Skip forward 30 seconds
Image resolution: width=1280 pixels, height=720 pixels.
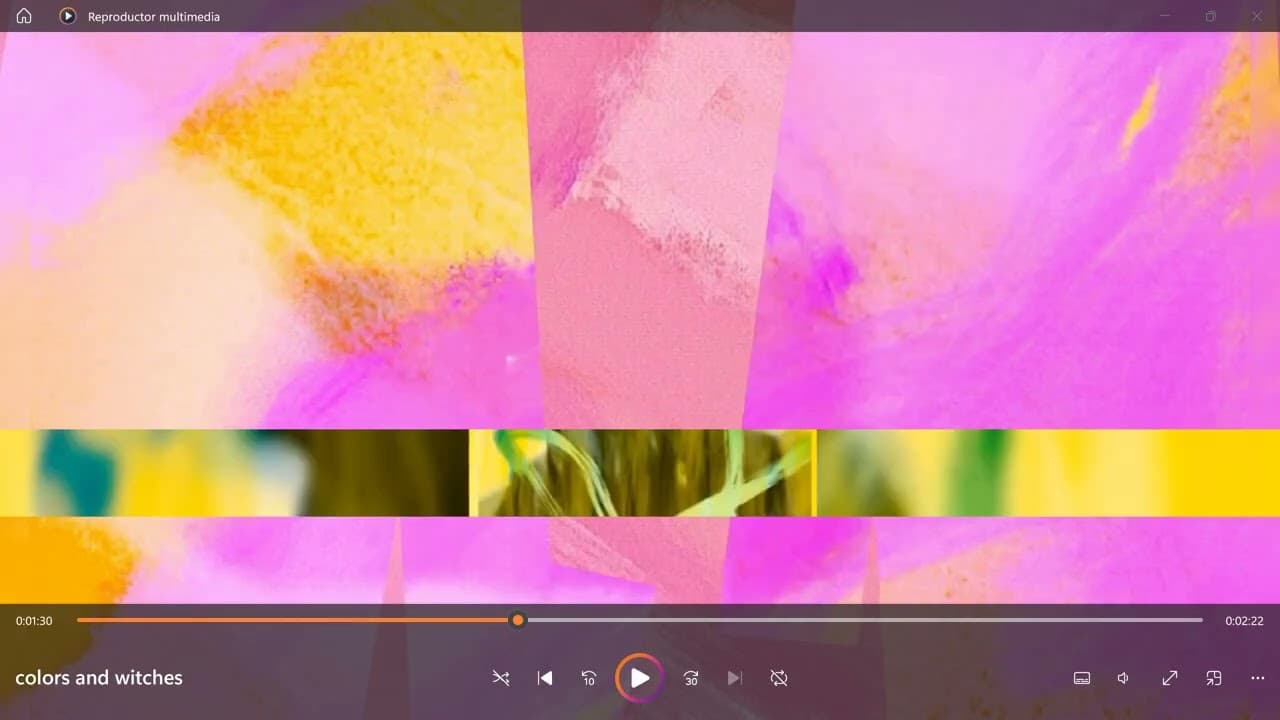[x=690, y=678]
